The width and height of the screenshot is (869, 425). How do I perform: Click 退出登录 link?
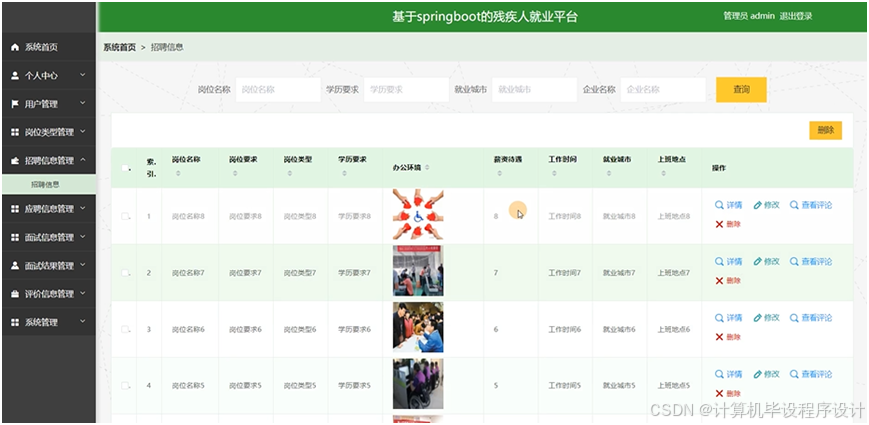796,16
